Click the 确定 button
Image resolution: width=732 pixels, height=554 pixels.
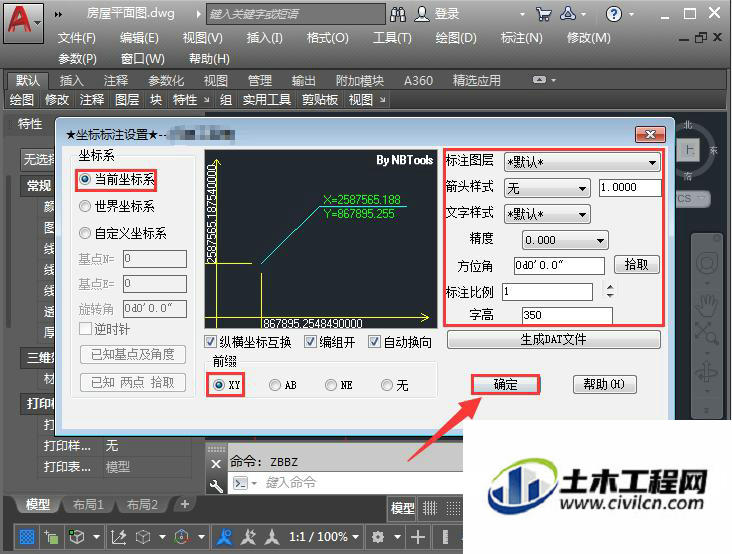pyautogui.click(x=506, y=385)
